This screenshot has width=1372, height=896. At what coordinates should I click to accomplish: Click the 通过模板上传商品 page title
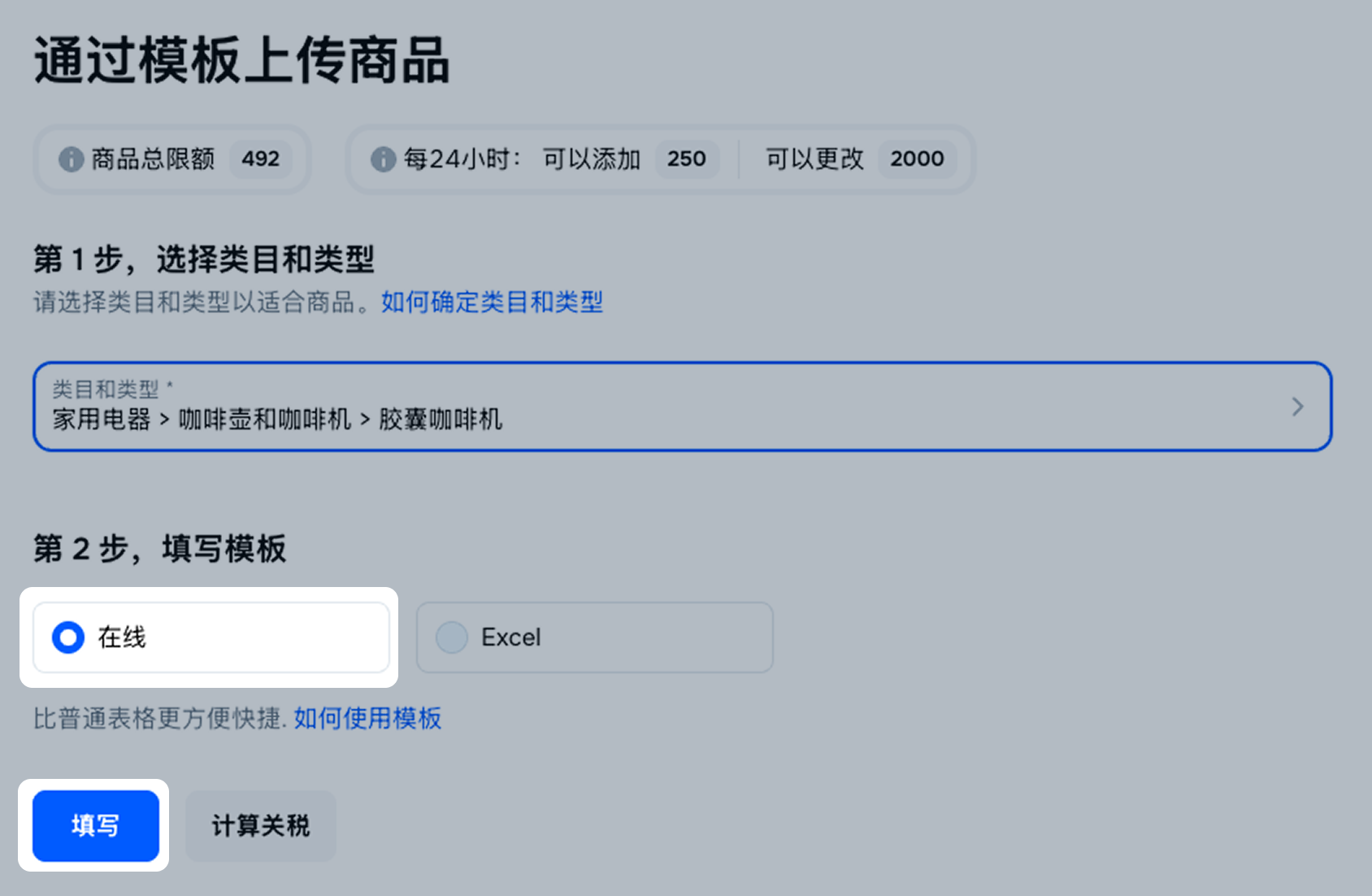pyautogui.click(x=241, y=61)
